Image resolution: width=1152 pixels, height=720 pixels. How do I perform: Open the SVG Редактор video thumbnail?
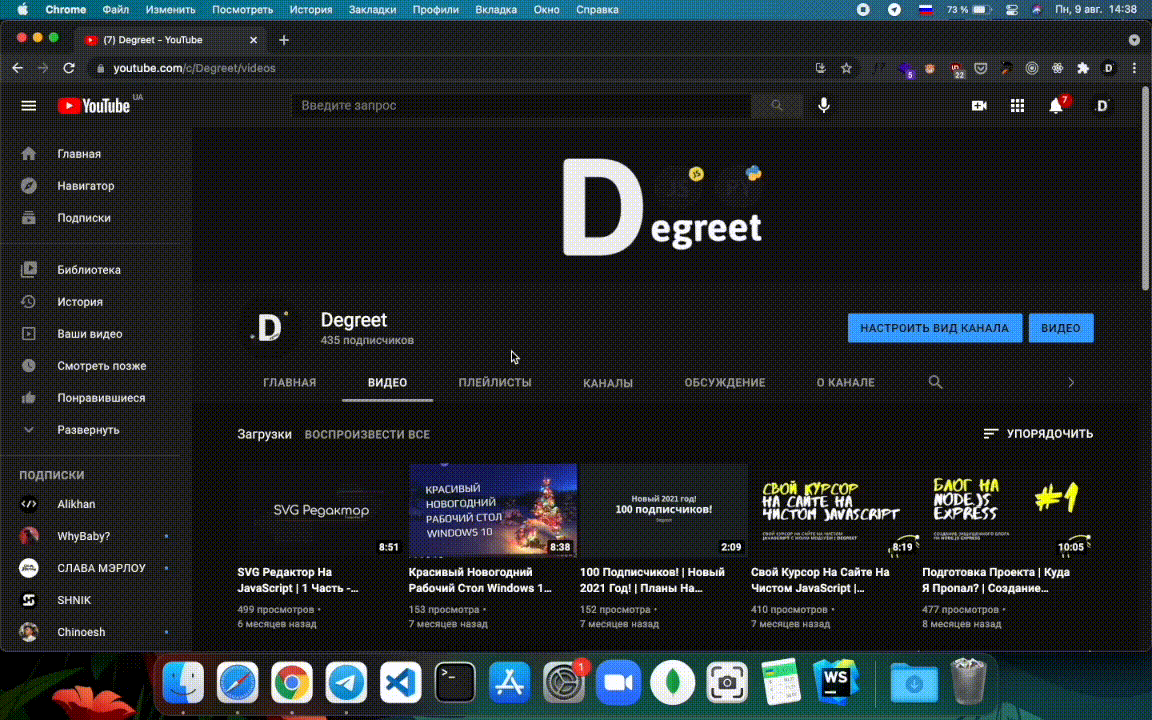[x=320, y=510]
